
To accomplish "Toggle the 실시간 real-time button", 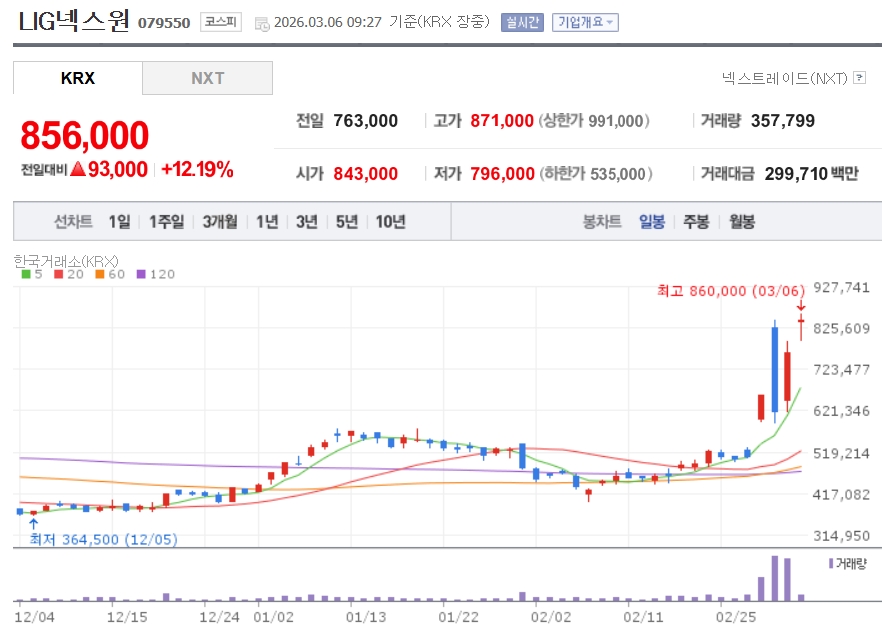I will pyautogui.click(x=522, y=22).
